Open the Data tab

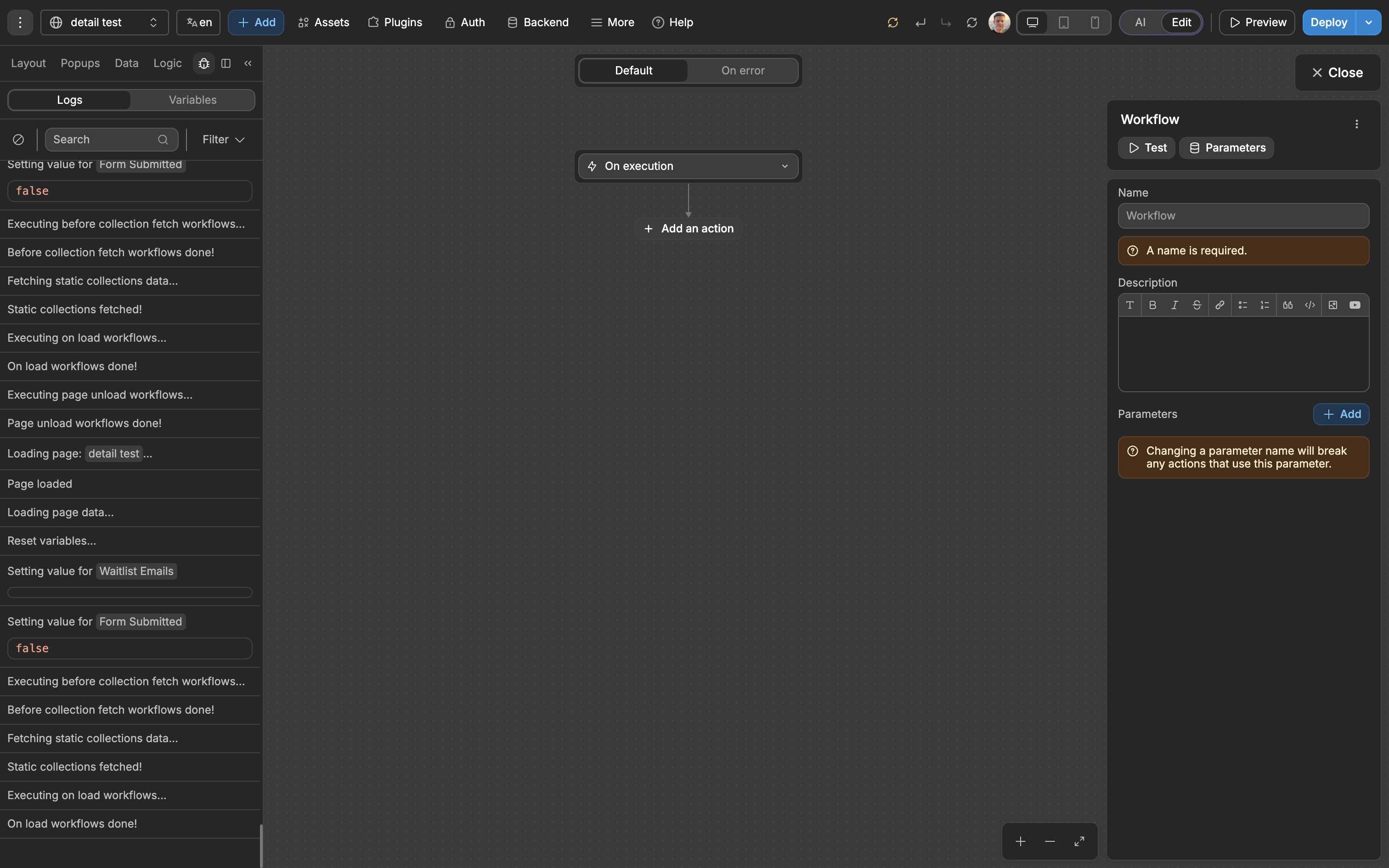(126, 63)
